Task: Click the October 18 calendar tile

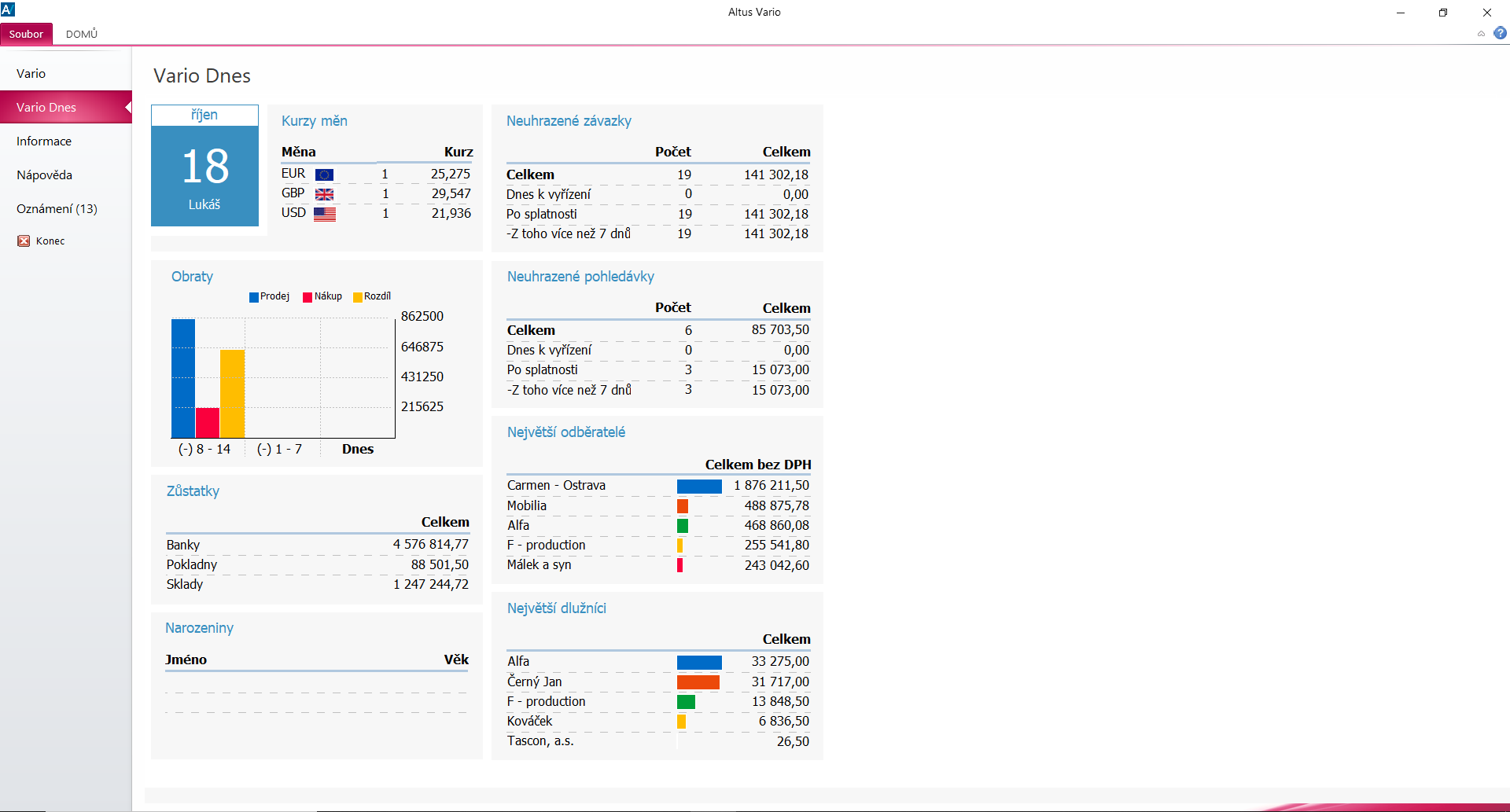Action: tap(204, 165)
